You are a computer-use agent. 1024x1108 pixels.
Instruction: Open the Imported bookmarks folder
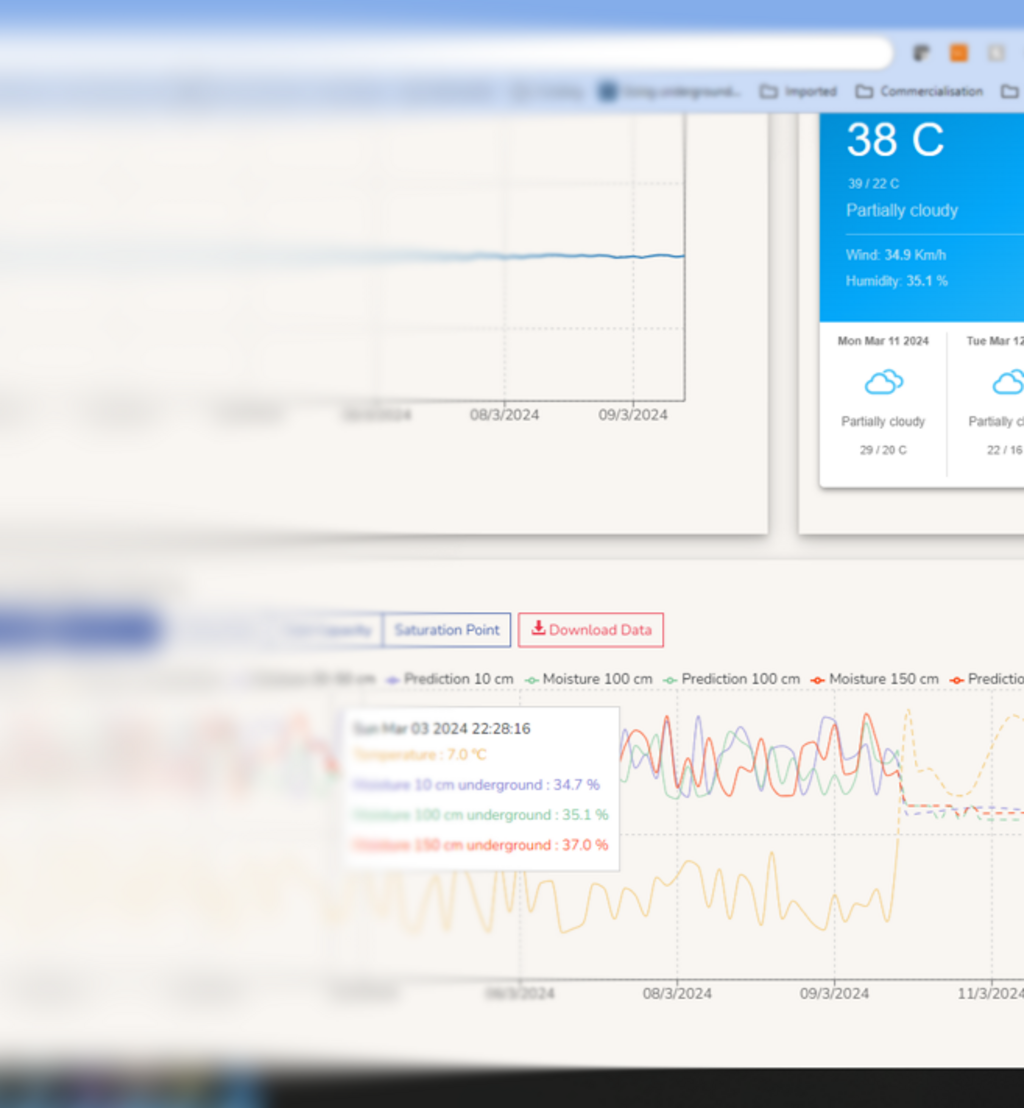point(798,92)
